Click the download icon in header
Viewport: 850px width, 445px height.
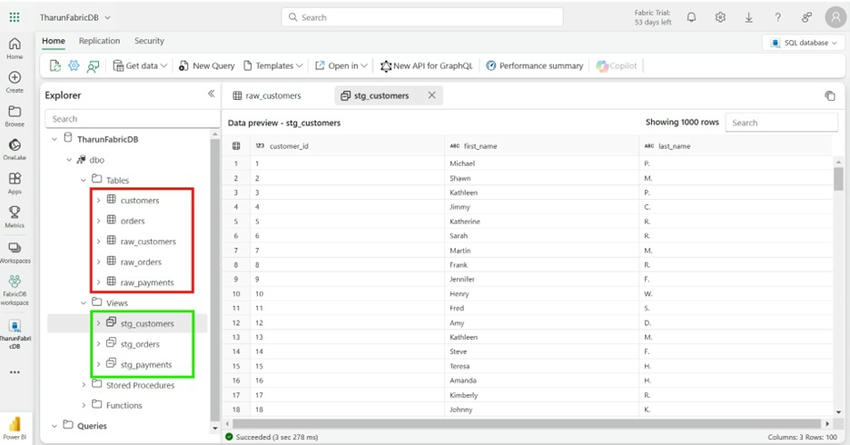[749, 17]
